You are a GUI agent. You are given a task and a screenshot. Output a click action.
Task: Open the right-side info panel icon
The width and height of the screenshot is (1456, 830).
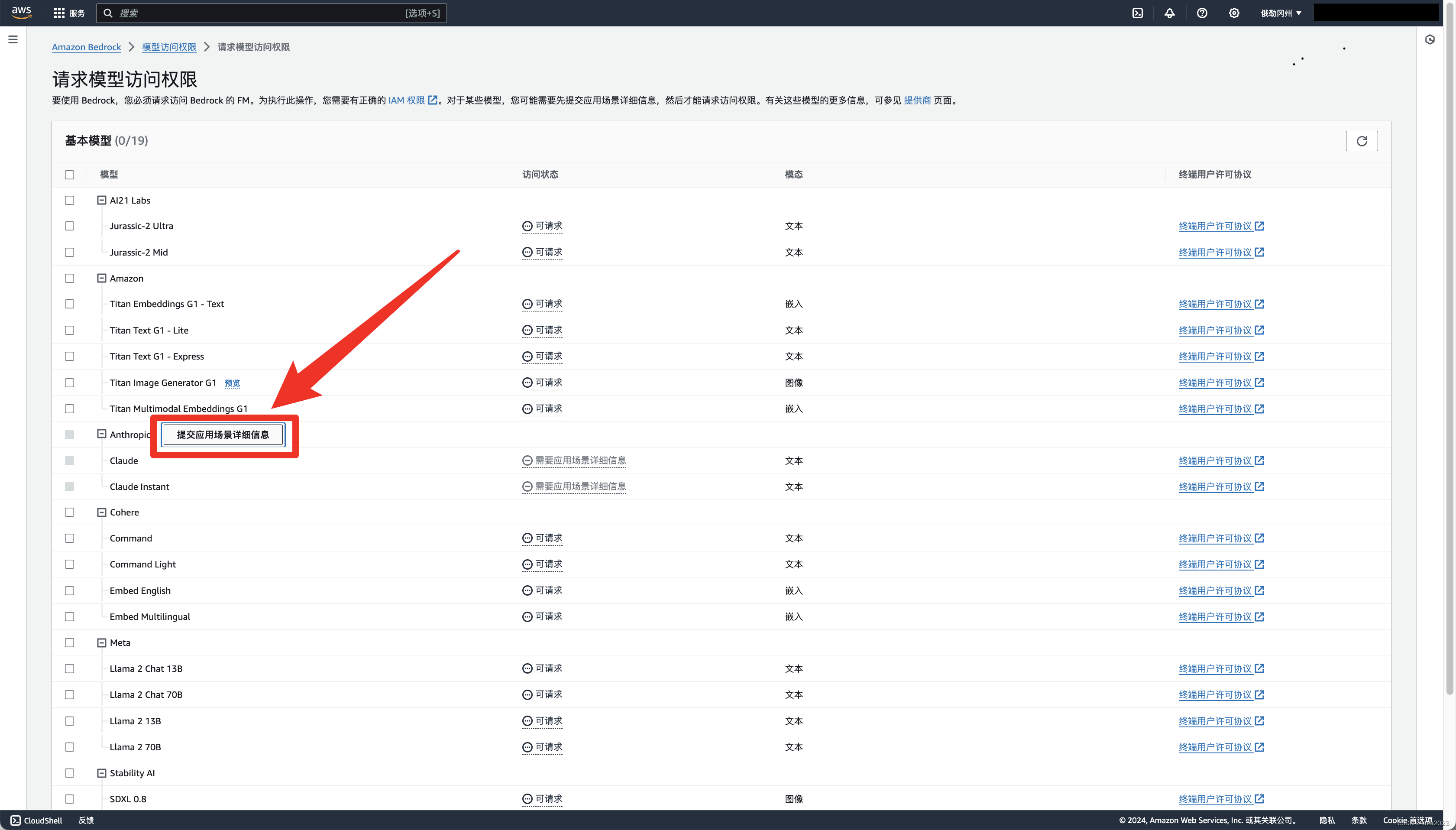click(1430, 39)
